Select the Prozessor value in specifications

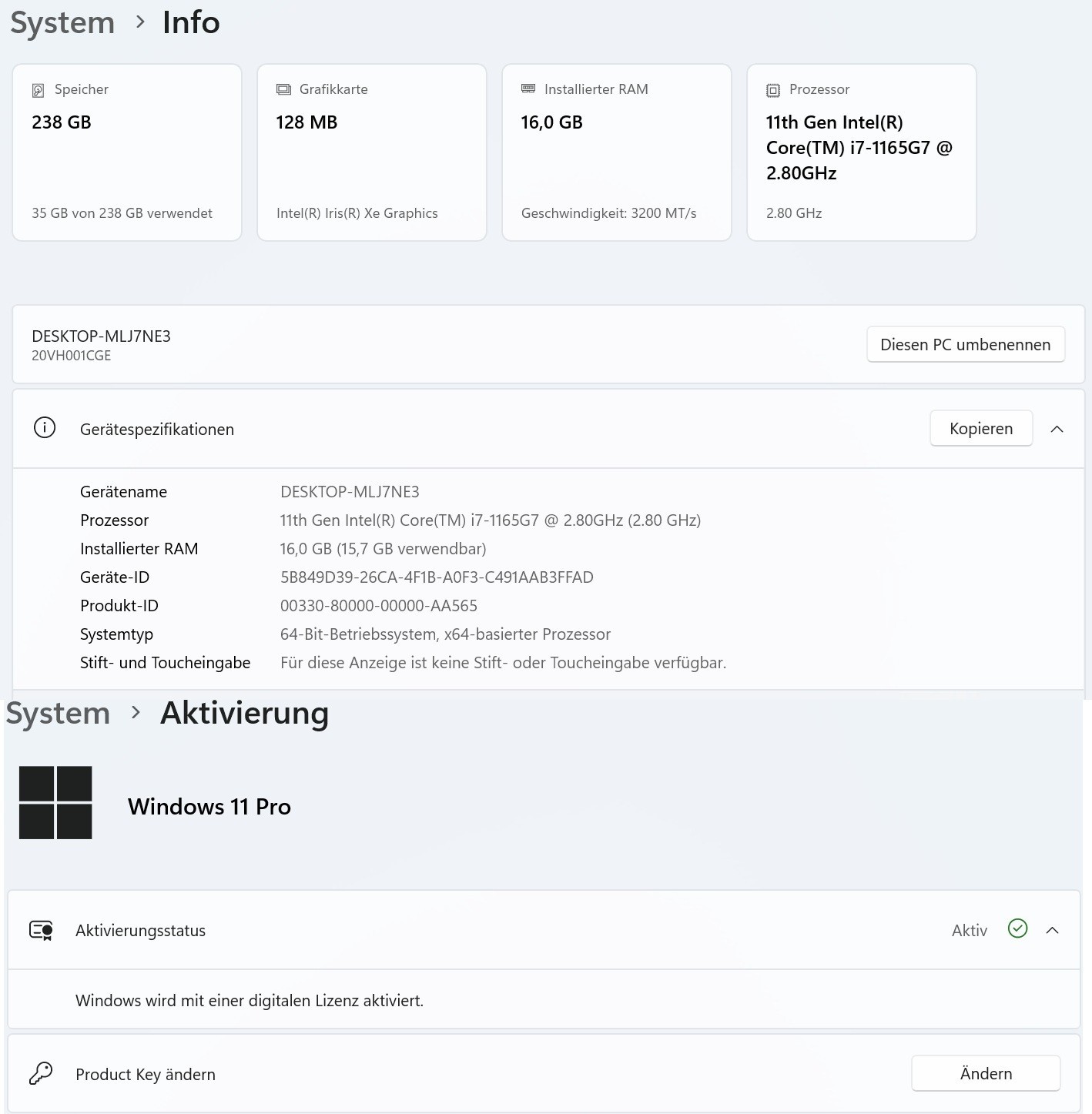491,520
